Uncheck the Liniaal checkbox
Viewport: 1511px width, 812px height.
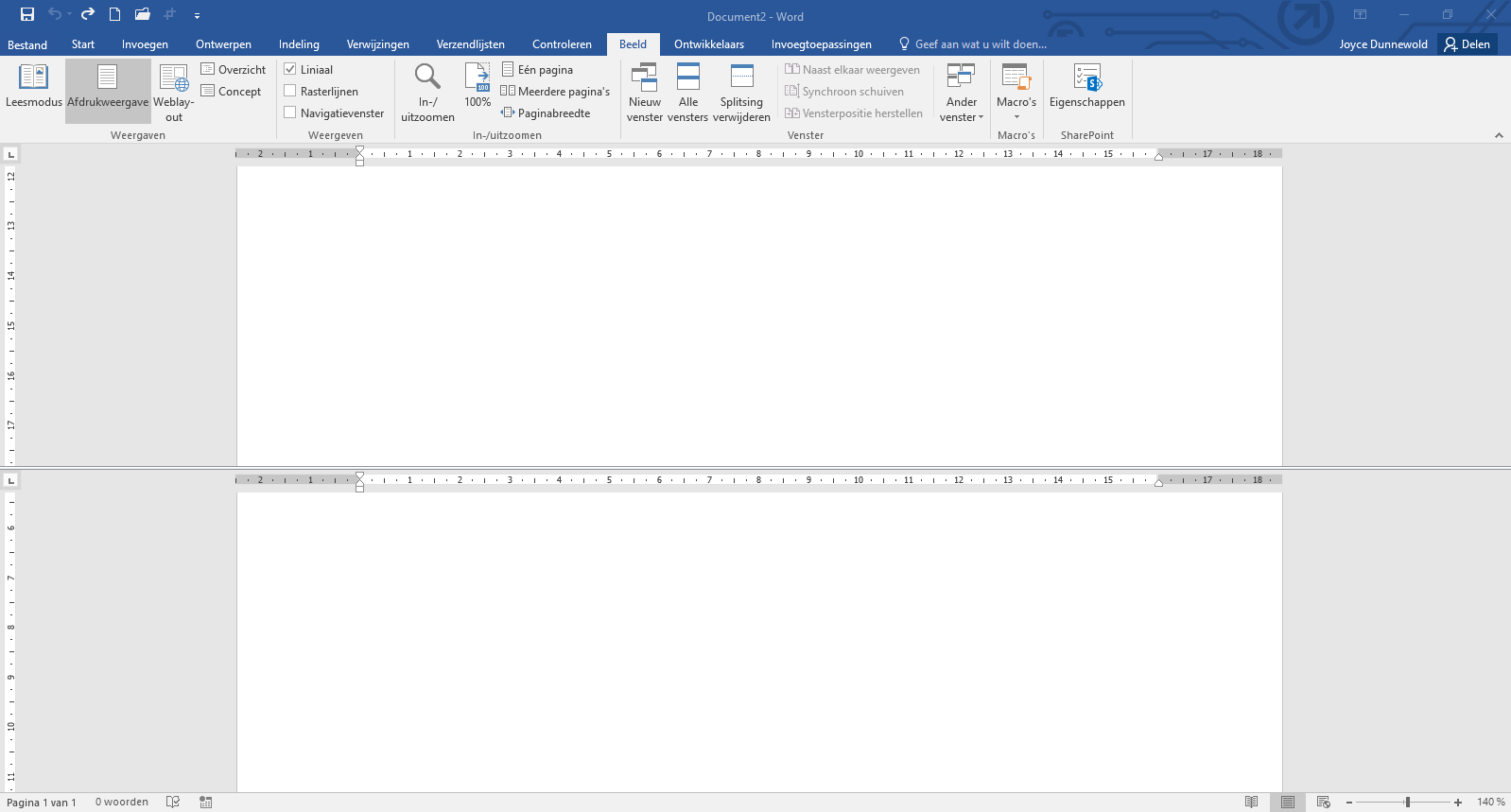[290, 69]
